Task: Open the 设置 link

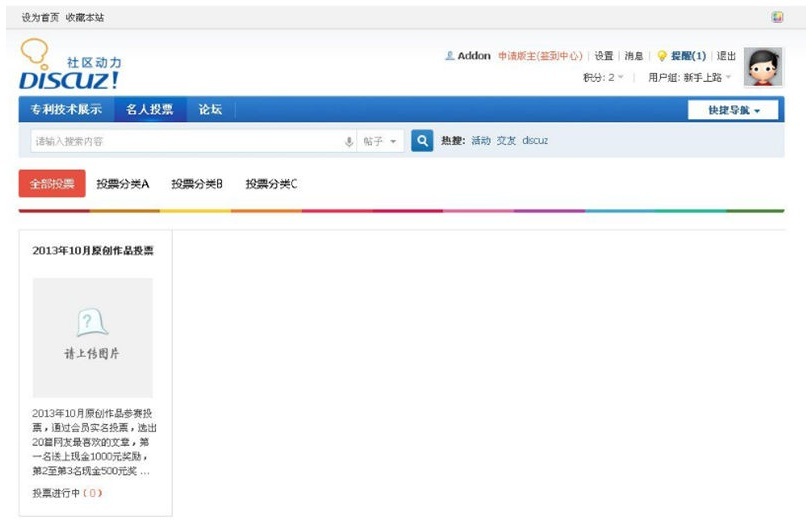Action: (604, 56)
